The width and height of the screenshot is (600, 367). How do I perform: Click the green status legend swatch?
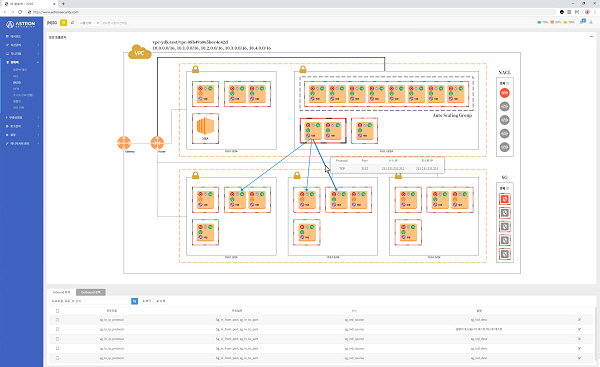pyautogui.click(x=539, y=22)
